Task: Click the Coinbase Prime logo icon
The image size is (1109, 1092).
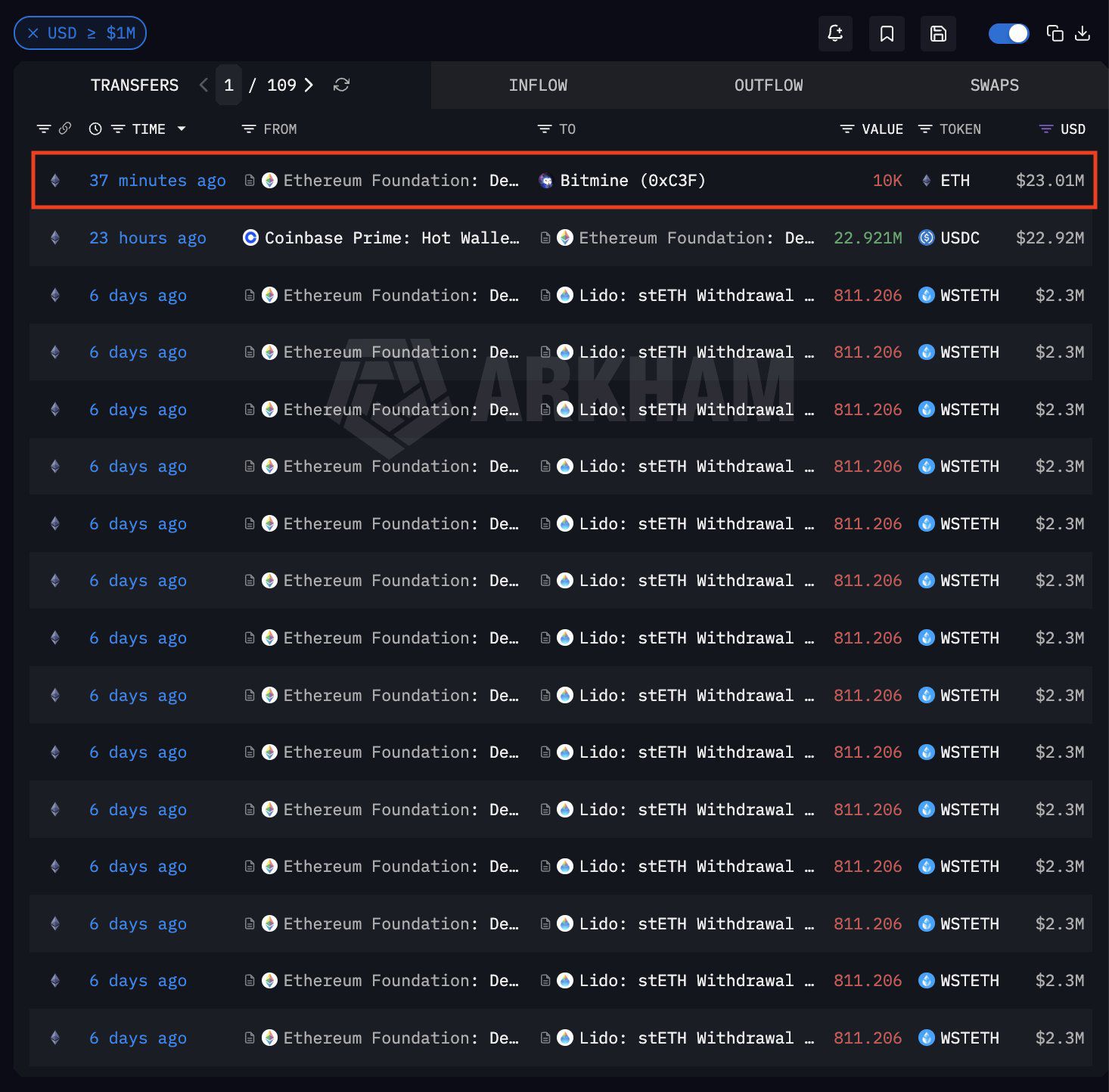Action: coord(250,238)
